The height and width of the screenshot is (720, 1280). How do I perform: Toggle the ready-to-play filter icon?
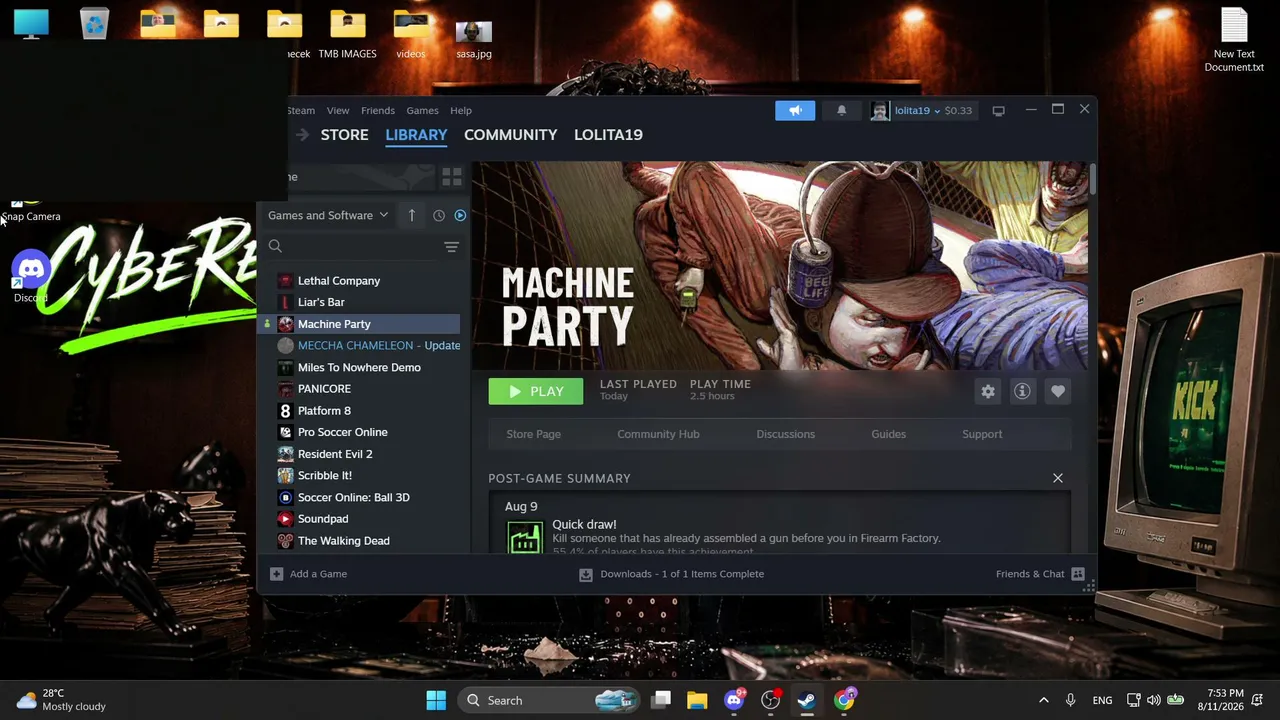tap(460, 215)
